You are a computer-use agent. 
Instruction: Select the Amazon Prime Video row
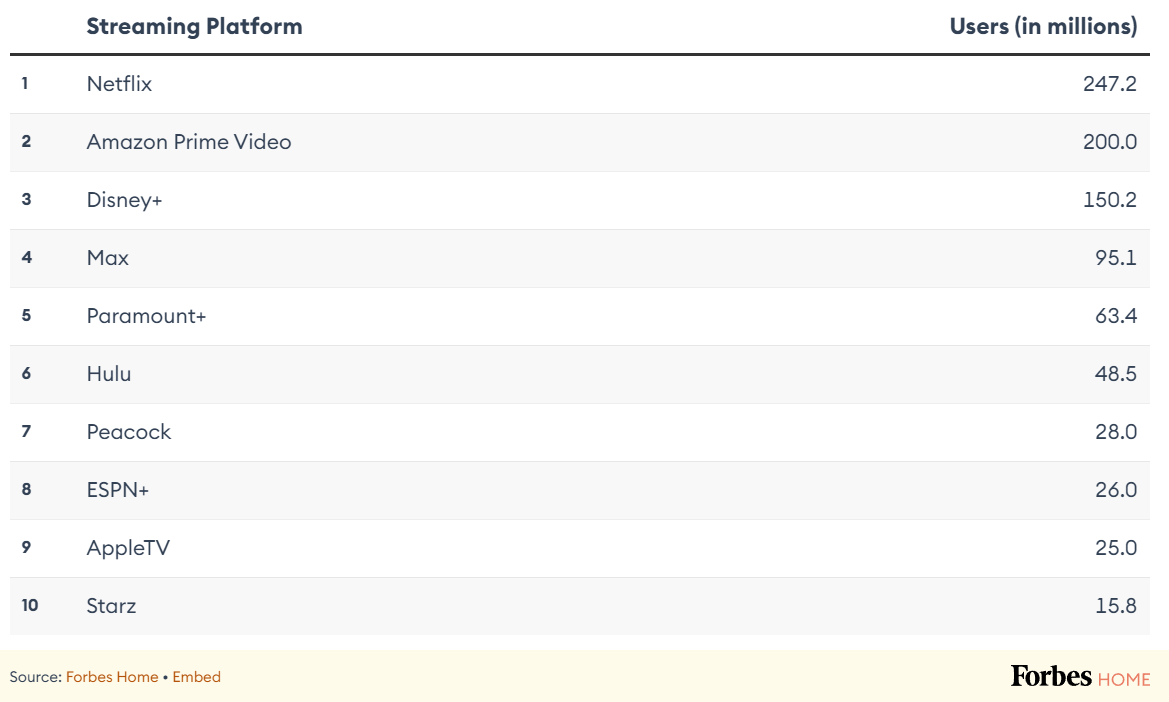point(580,142)
